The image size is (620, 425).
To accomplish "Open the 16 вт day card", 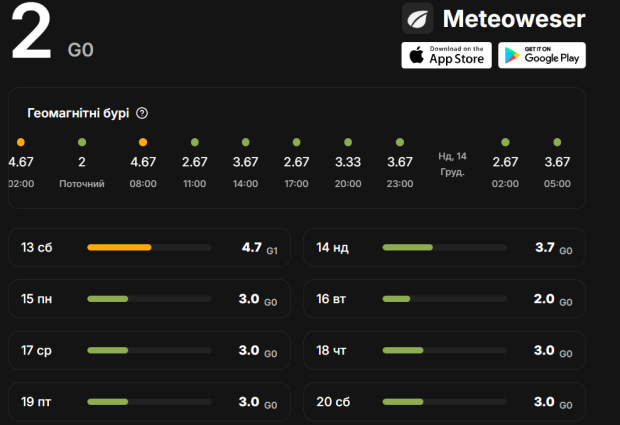I will pos(445,299).
